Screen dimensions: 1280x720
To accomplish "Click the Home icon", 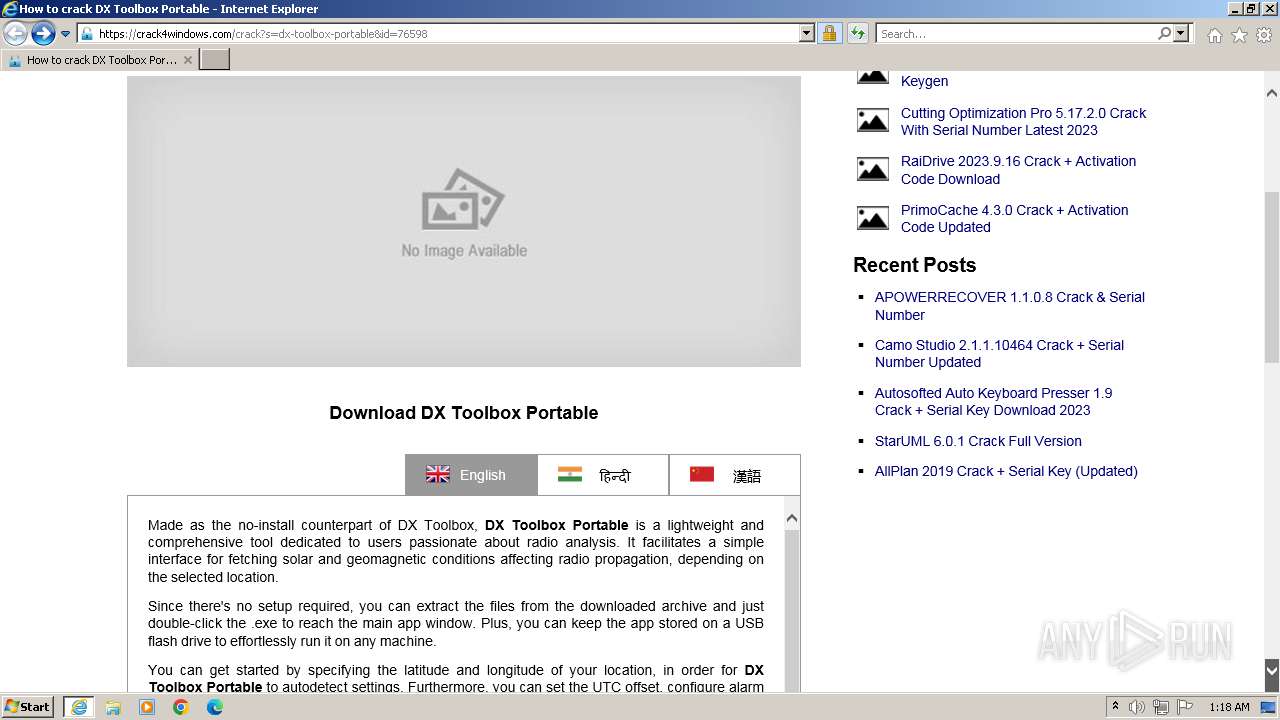I will pyautogui.click(x=1214, y=35).
